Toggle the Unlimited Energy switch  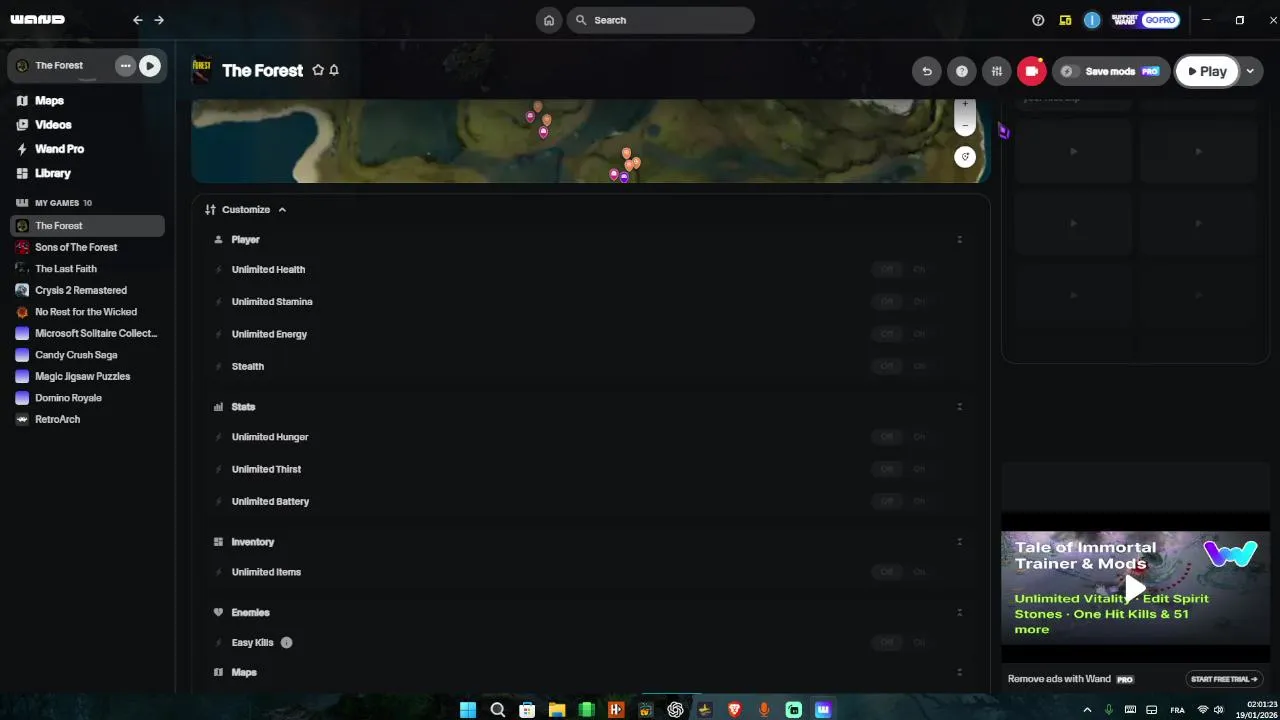pos(903,334)
